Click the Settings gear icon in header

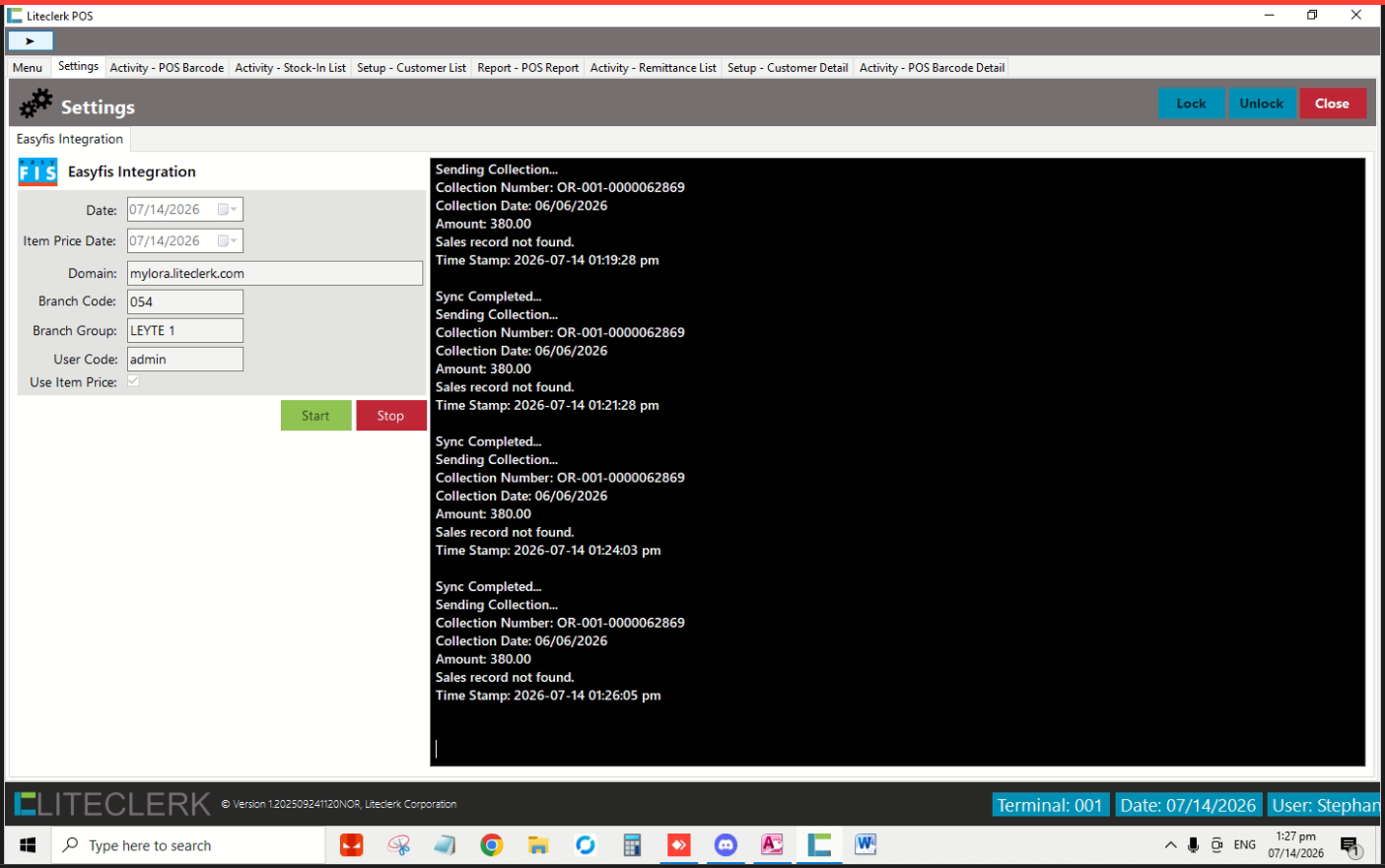[x=35, y=103]
